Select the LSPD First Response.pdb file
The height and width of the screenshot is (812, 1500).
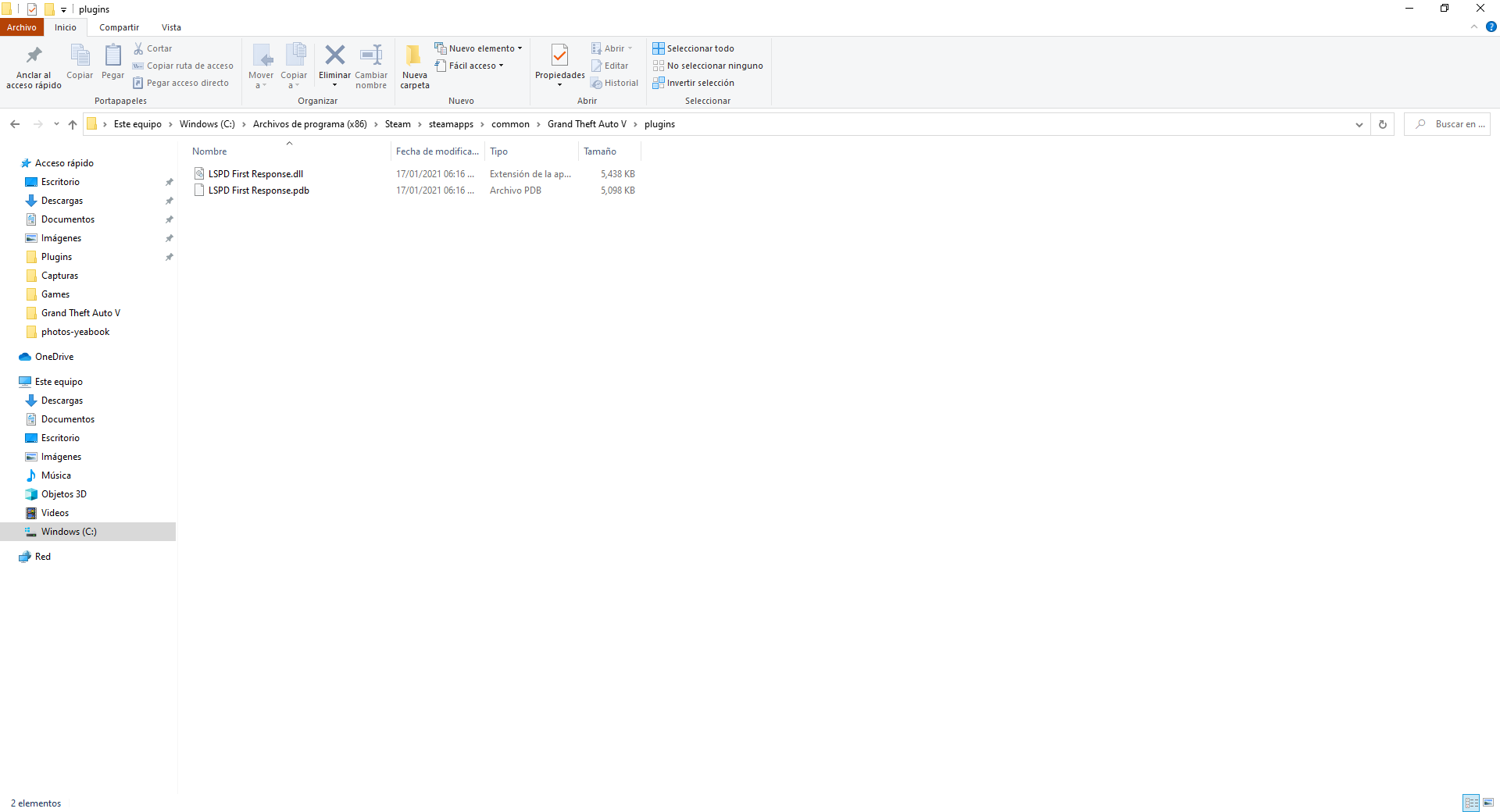point(259,191)
